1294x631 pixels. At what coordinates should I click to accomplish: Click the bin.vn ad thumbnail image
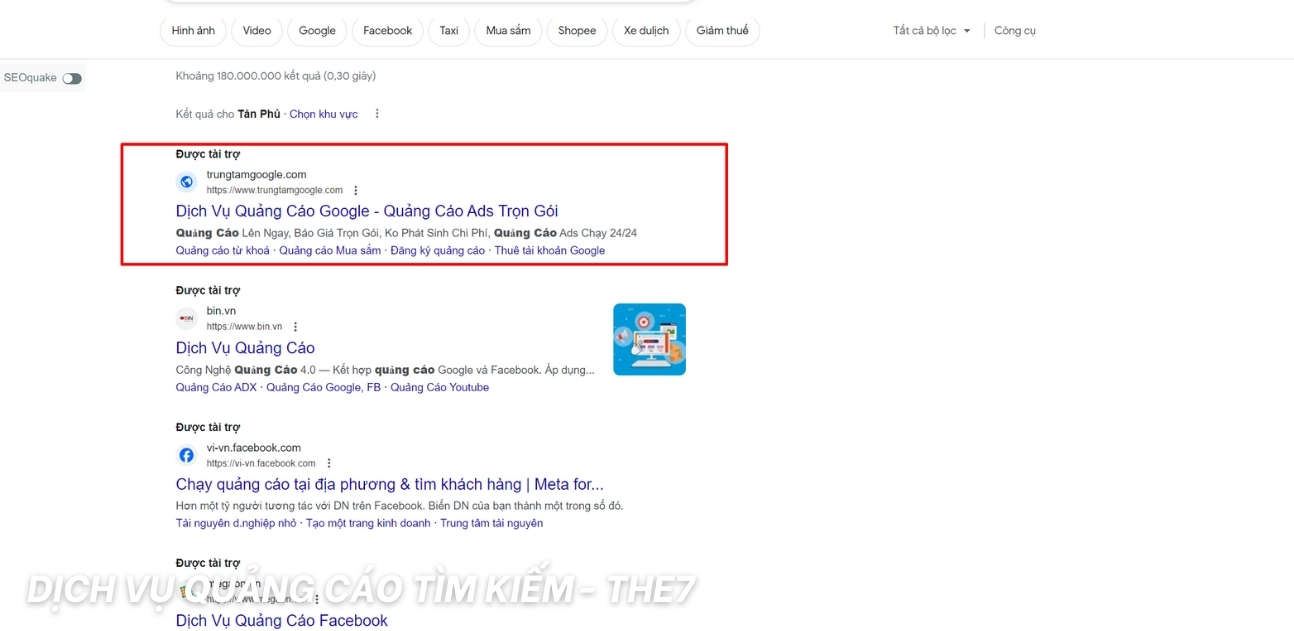point(649,339)
